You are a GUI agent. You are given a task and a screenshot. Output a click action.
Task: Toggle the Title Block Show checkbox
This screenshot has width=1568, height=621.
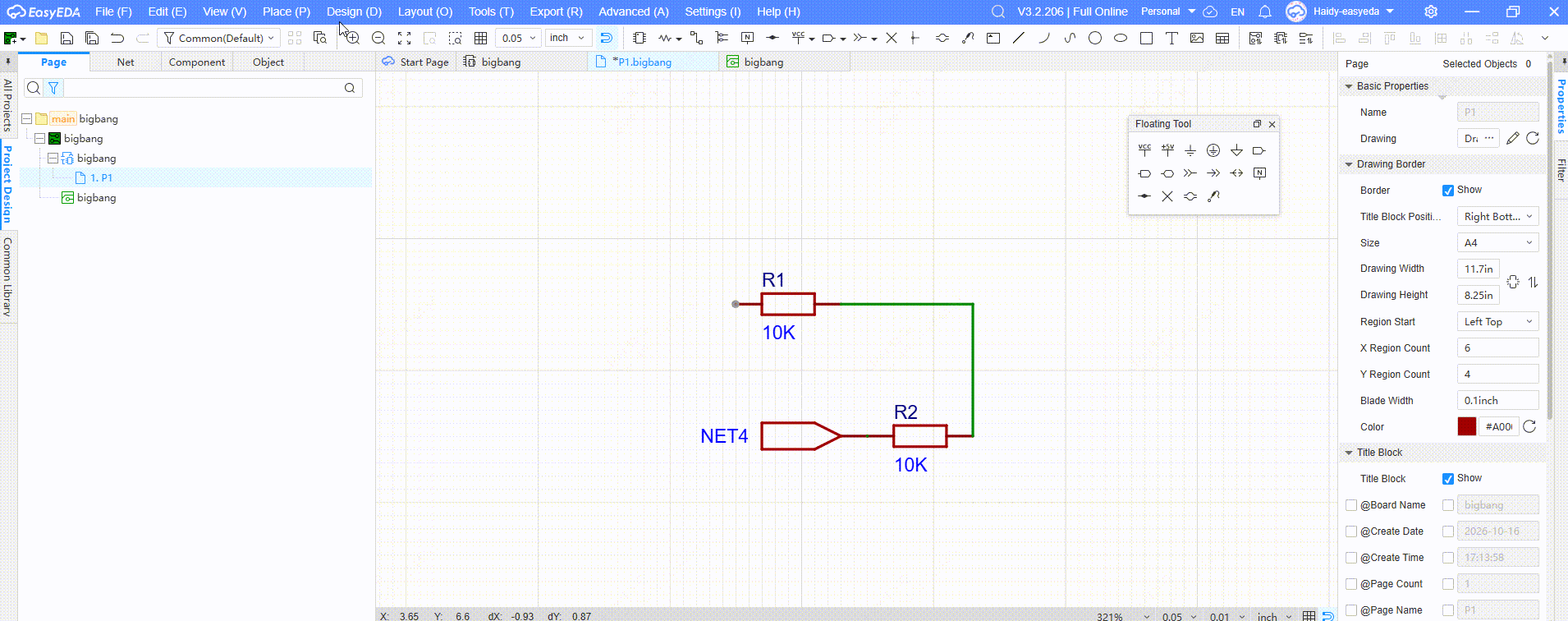(1448, 479)
